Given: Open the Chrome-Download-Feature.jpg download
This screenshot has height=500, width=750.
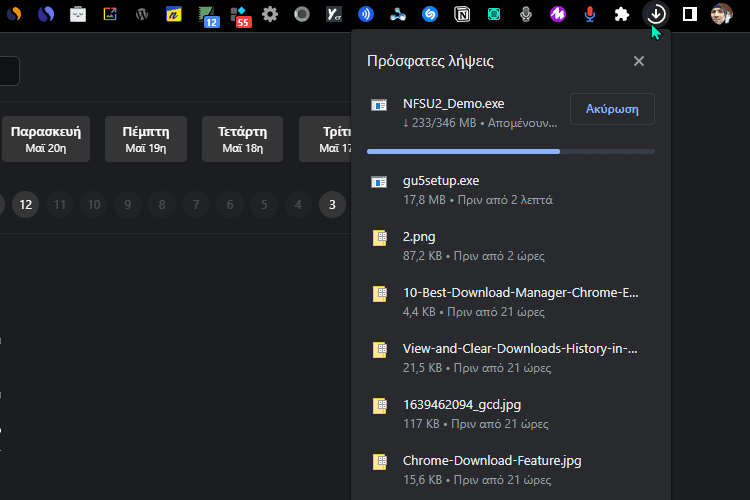Looking at the screenshot, I should [510, 470].
